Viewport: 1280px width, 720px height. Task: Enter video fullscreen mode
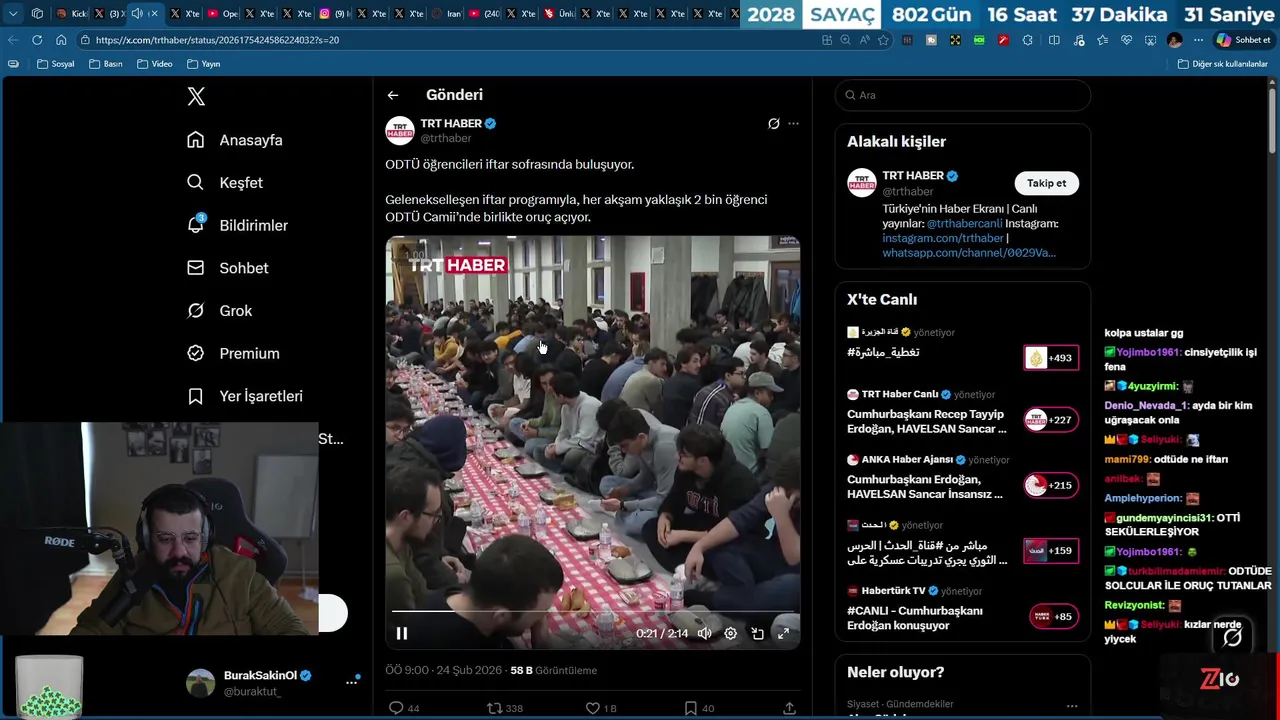click(783, 633)
